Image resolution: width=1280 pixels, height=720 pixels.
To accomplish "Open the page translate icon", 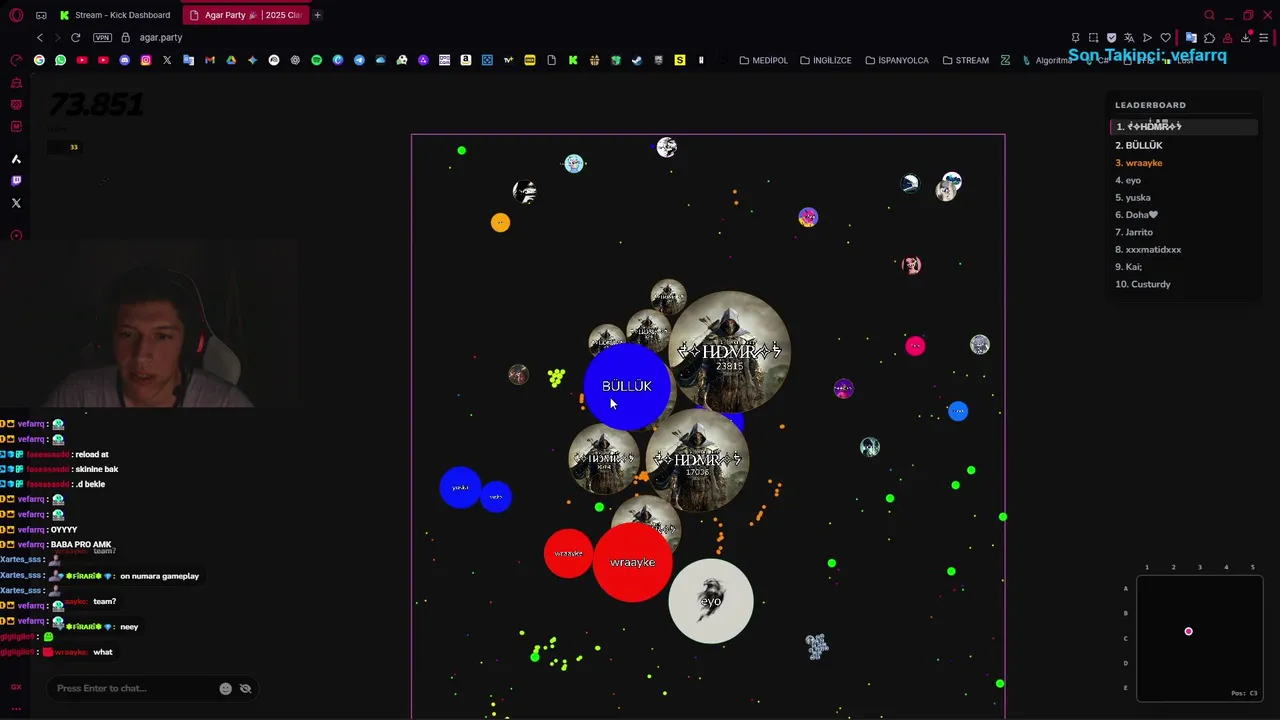I will click(1129, 37).
